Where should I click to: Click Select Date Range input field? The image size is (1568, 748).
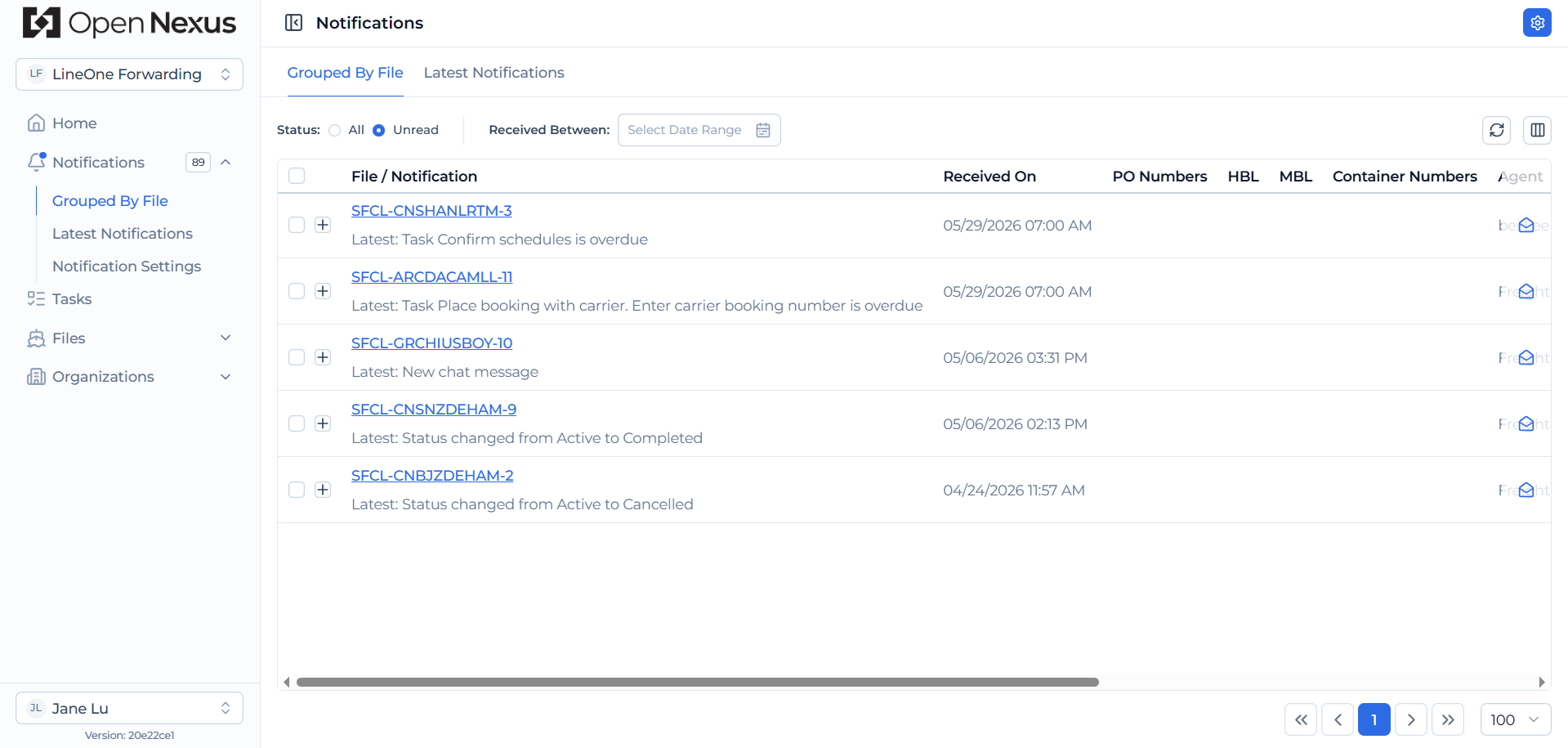(x=699, y=130)
